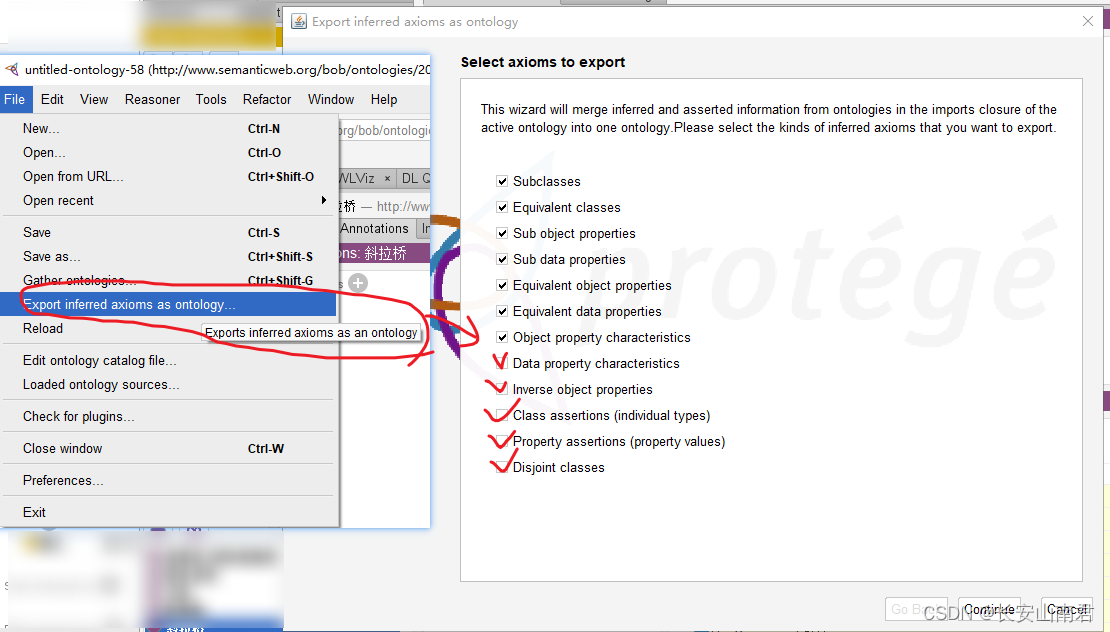Uncheck Equivalent classes checkbox
Screen dimensions: 1110x632
pyautogui.click(x=502, y=207)
